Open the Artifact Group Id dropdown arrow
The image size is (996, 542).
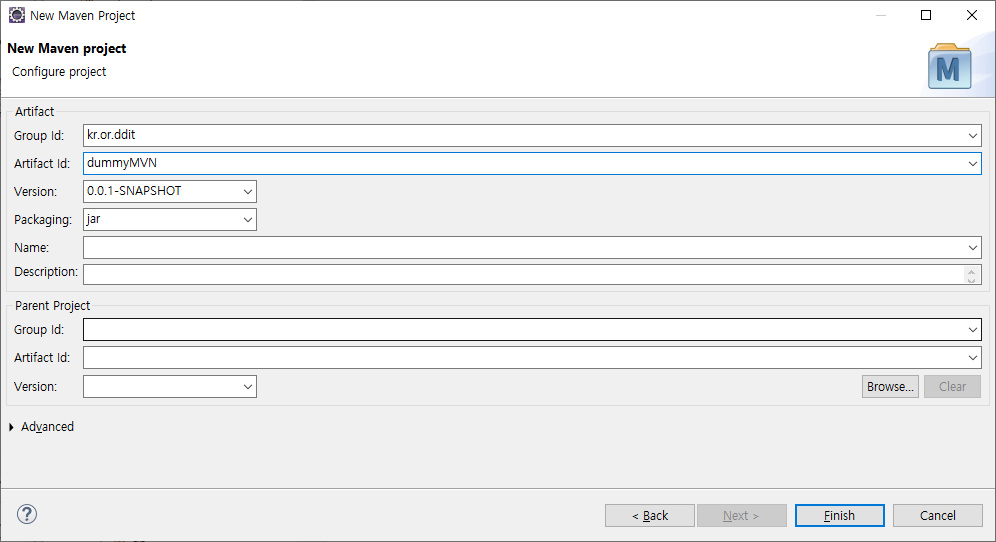tap(972, 135)
